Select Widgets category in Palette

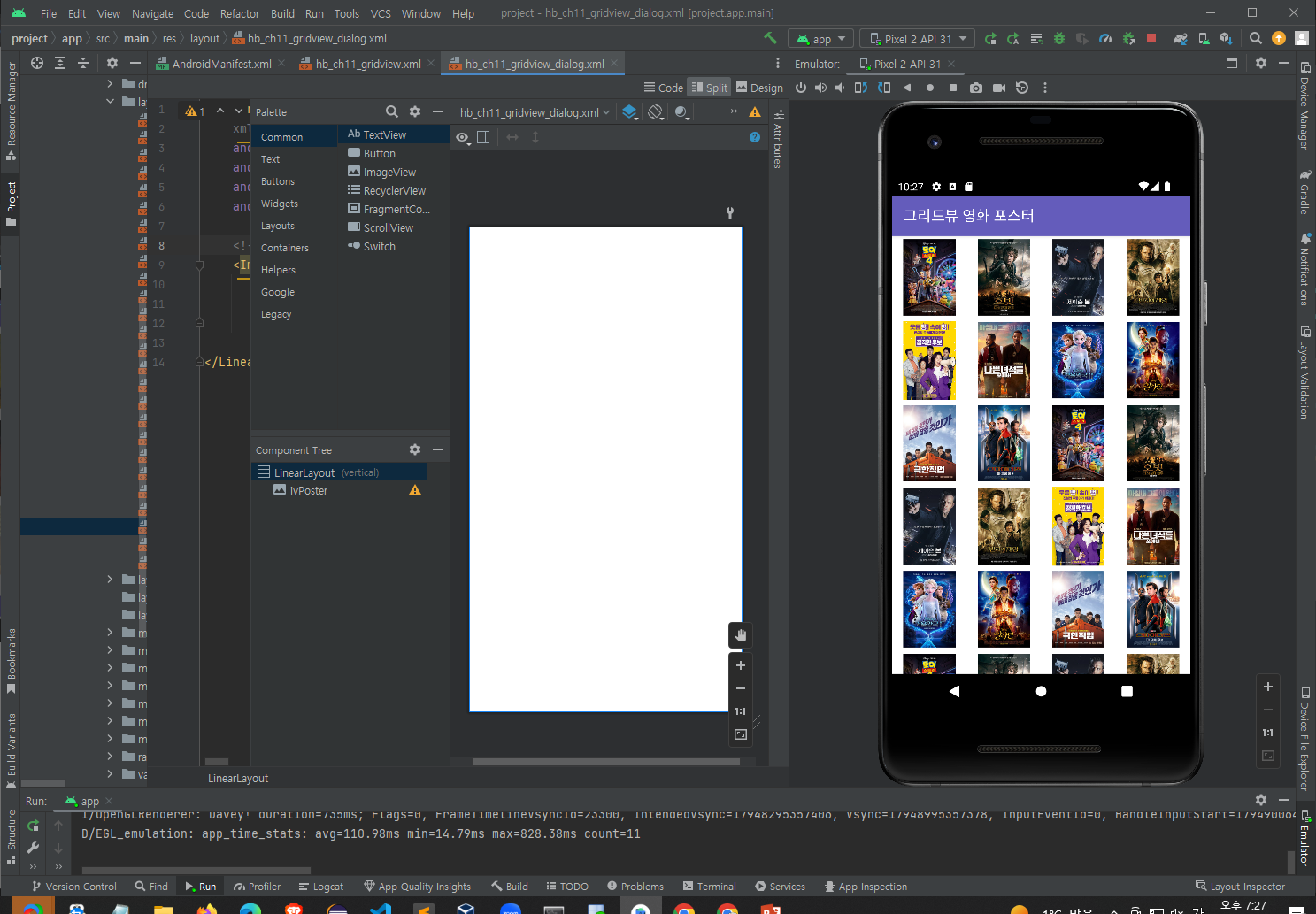[x=280, y=204]
